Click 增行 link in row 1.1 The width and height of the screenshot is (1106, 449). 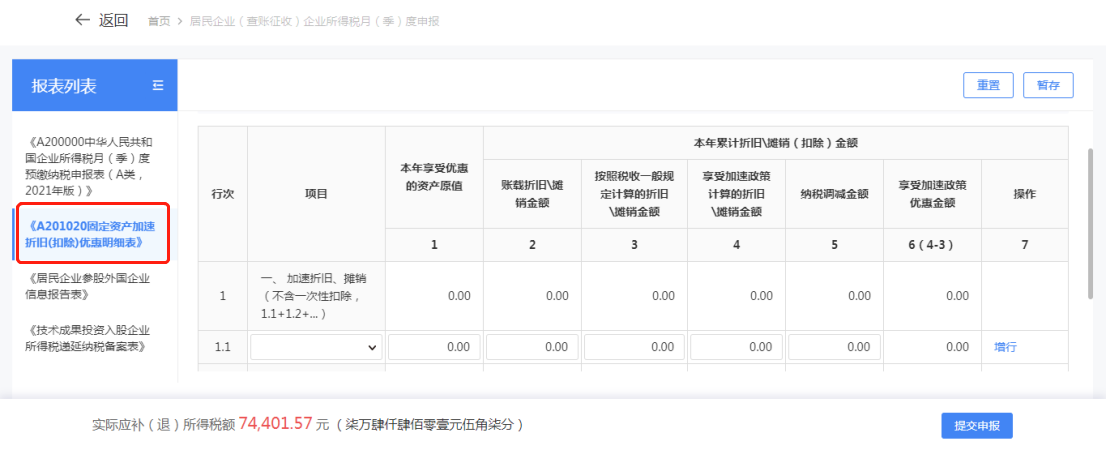click(x=1005, y=347)
